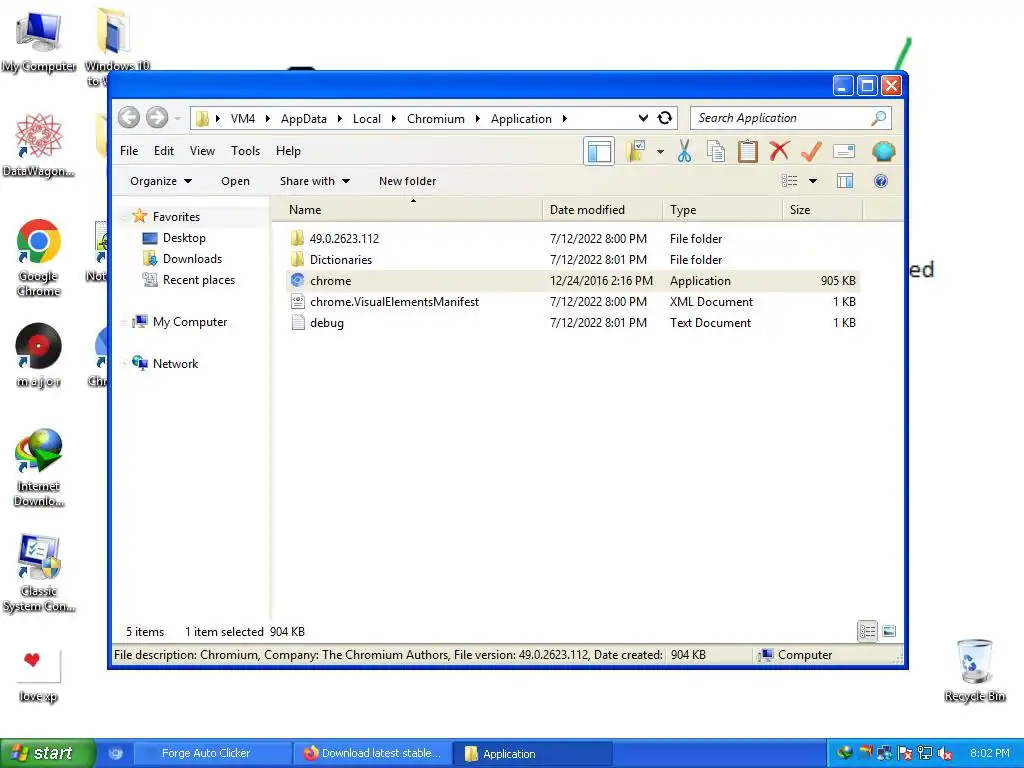Viewport: 1024px width, 768px height.
Task: Click the blue shell icon
Action: [x=883, y=152]
